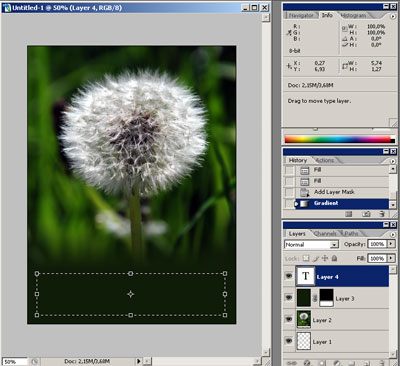400x366 pixels.
Task: Open the Info panel crosshair units options
Action: pyautogui.click(x=289, y=66)
